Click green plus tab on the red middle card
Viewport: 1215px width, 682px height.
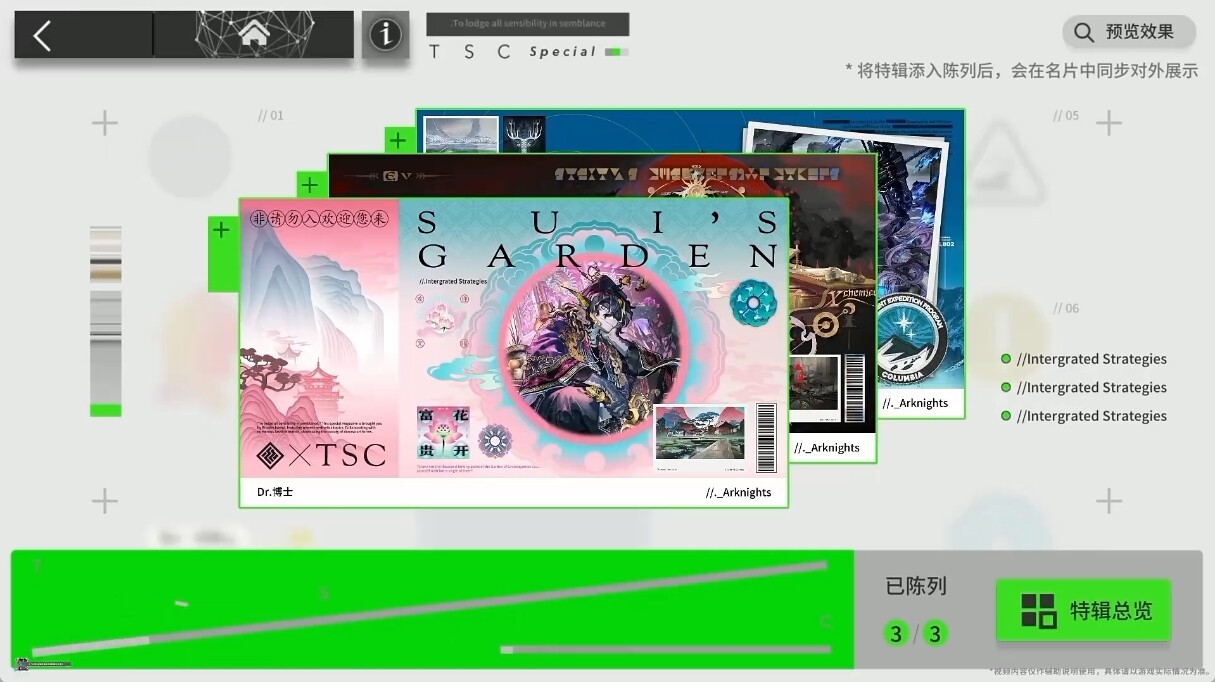310,185
